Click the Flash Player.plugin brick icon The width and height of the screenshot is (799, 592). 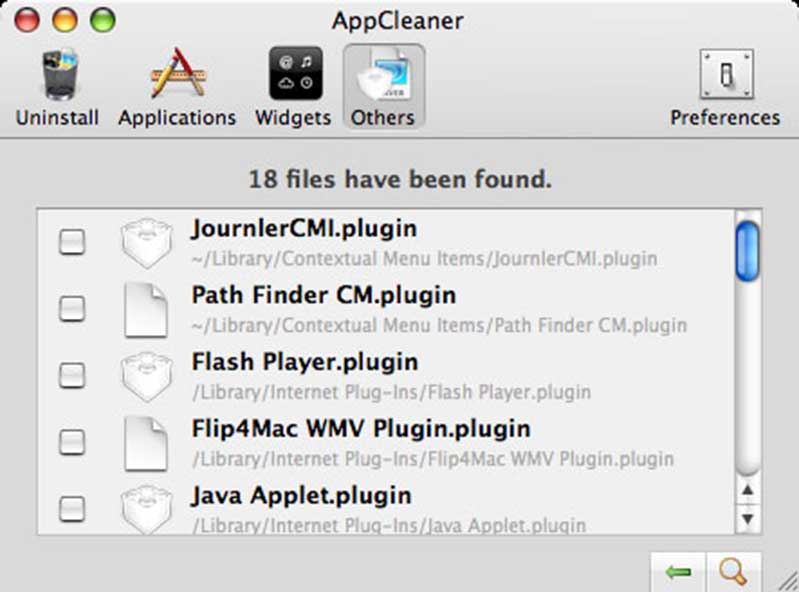tap(146, 376)
